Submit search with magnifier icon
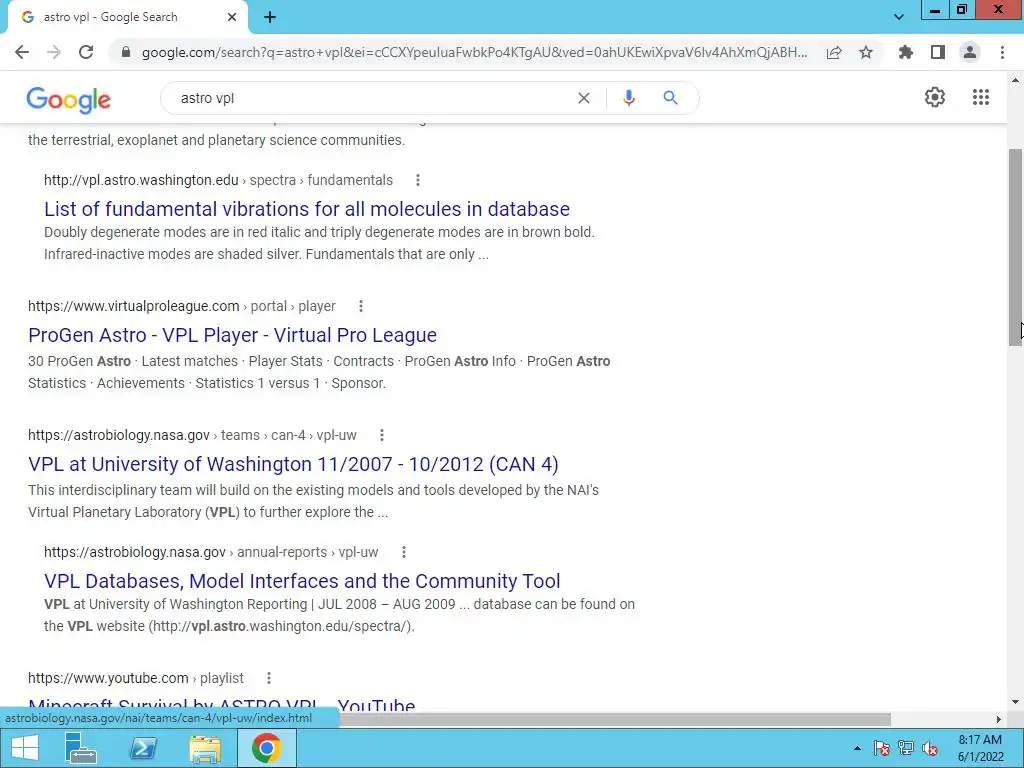 pos(670,98)
